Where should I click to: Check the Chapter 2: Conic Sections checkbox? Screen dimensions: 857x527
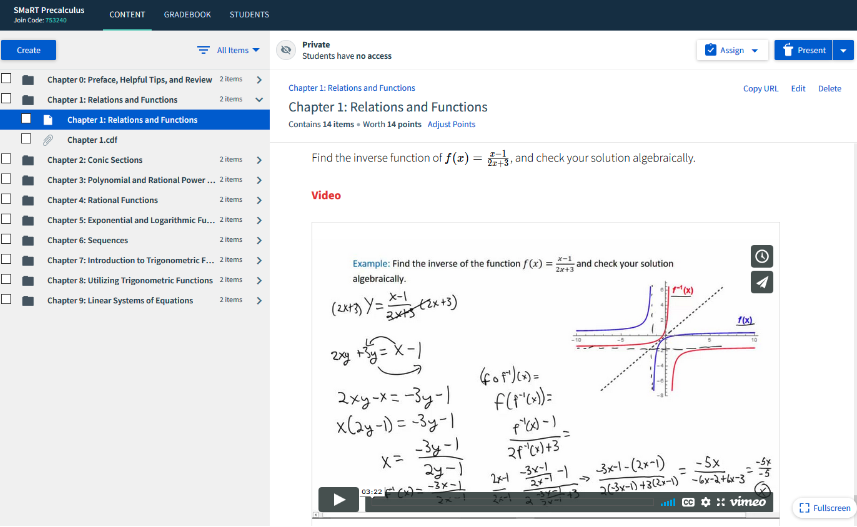click(6, 159)
